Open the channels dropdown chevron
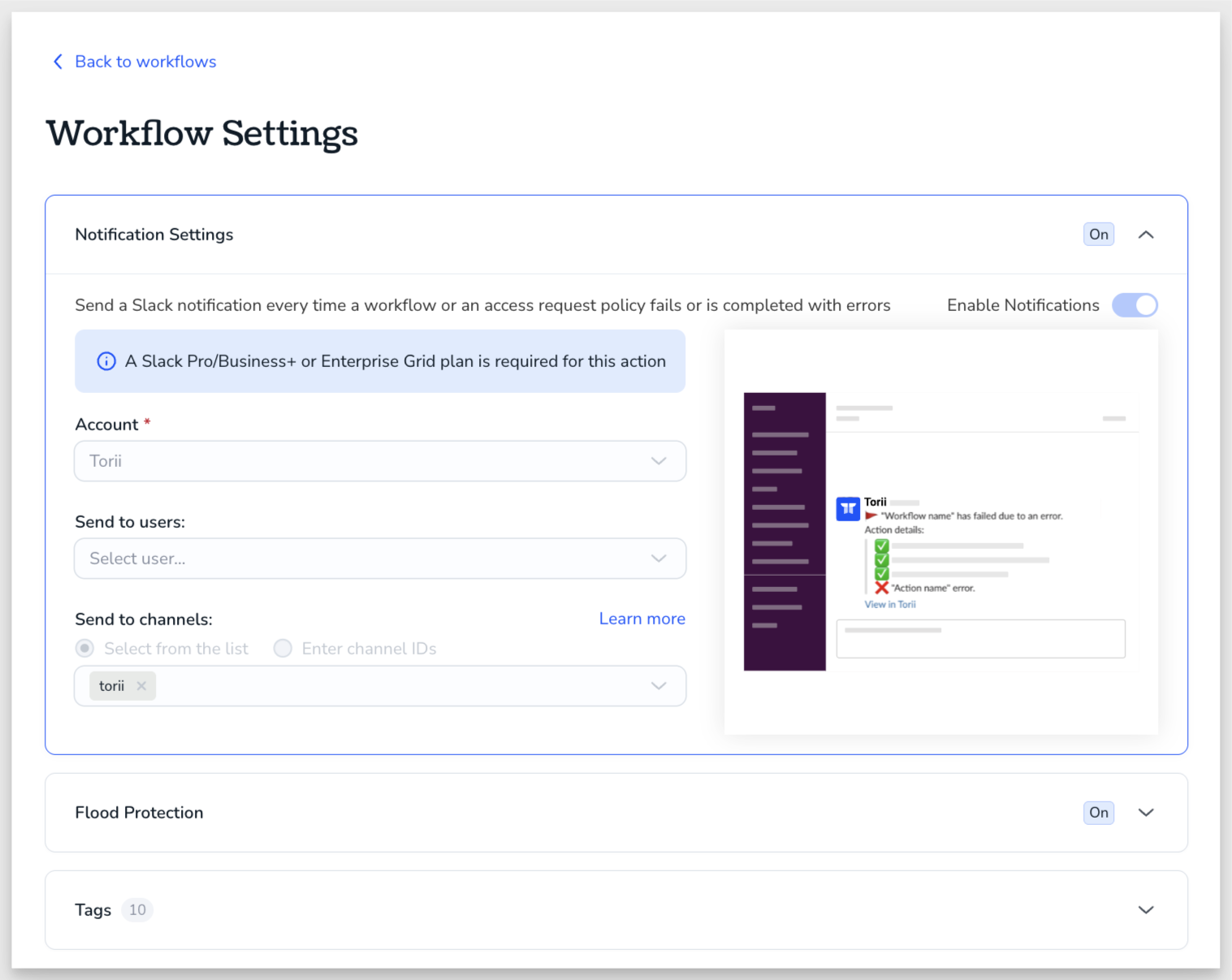Image resolution: width=1232 pixels, height=980 pixels. [659, 686]
